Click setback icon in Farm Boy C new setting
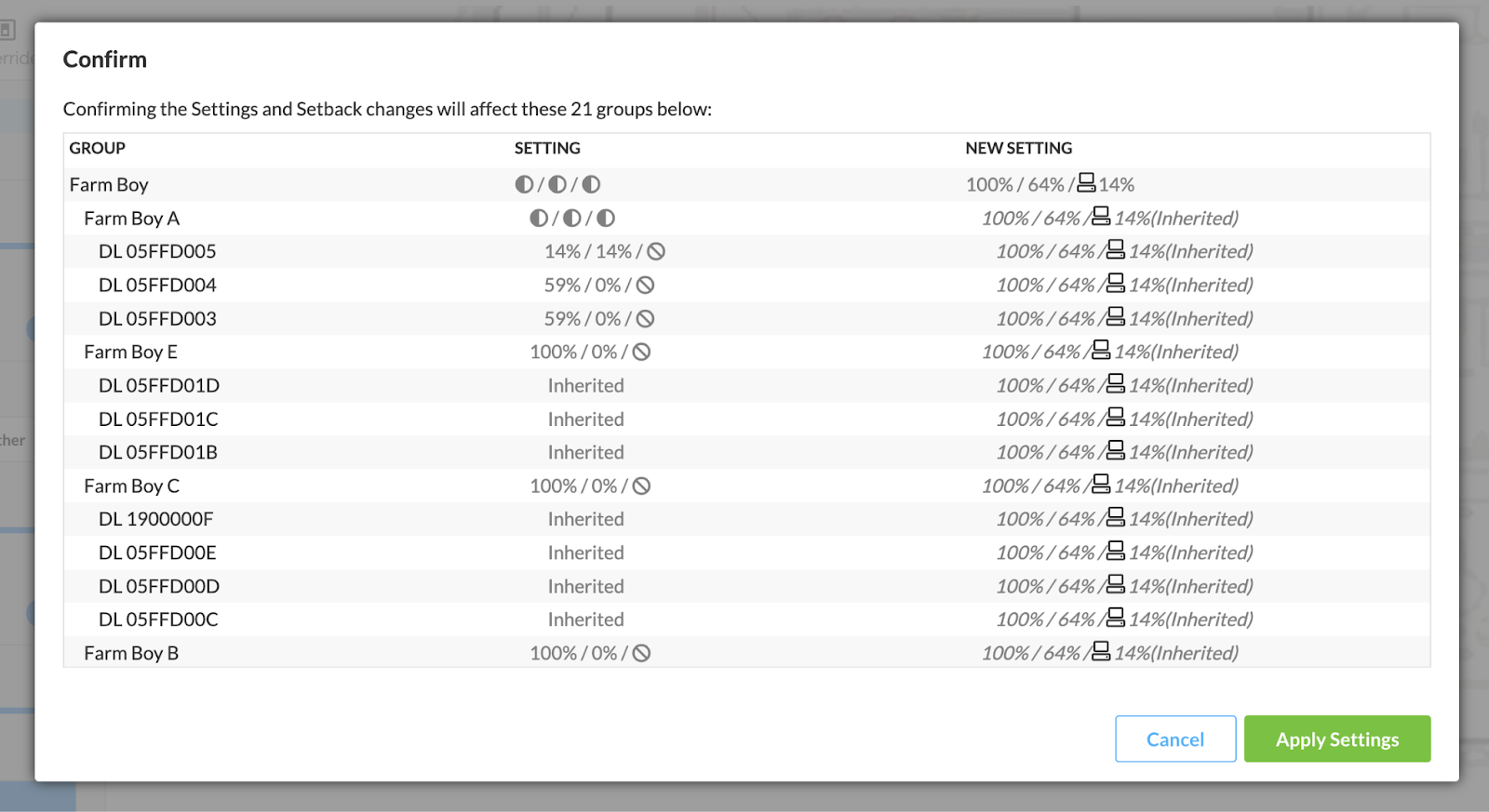The height and width of the screenshot is (812, 1489). click(1100, 485)
